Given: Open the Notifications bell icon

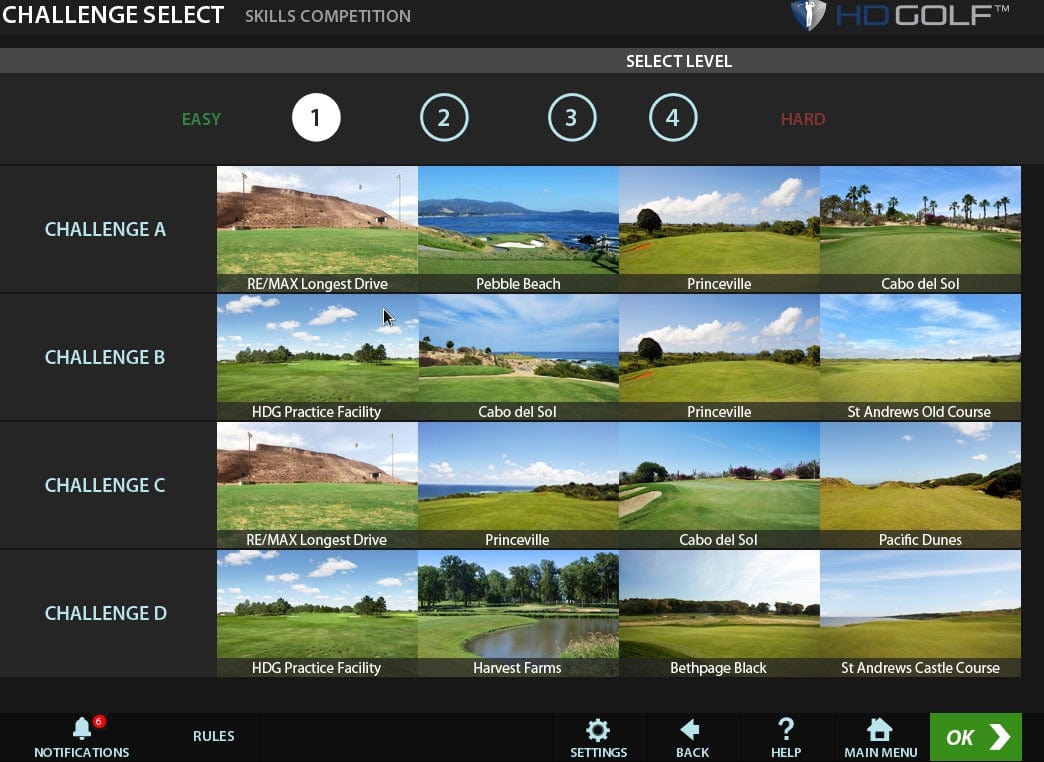Looking at the screenshot, I should tap(82, 730).
